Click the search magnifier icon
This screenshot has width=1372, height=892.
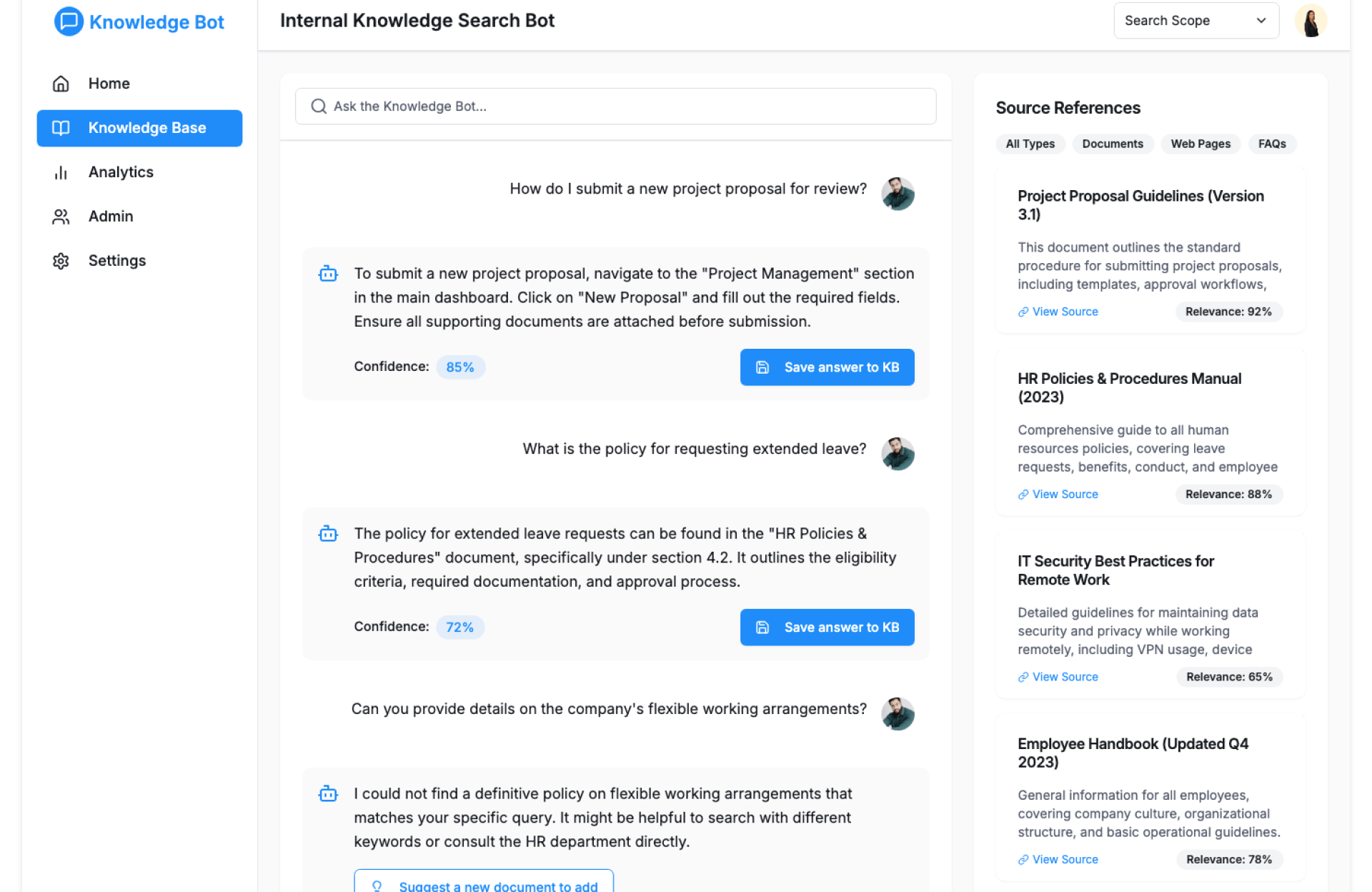coord(319,106)
